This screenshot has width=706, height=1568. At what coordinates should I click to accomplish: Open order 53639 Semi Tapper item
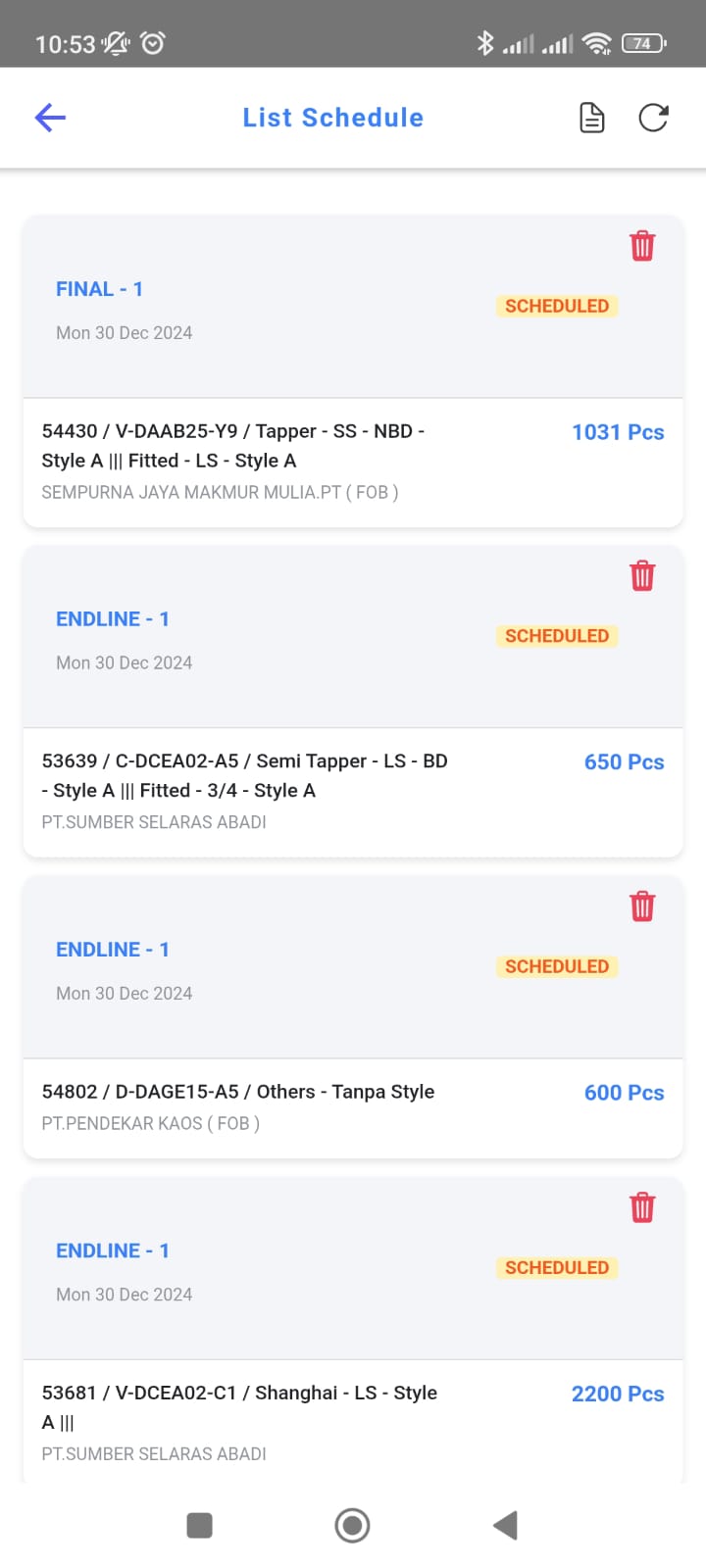click(x=245, y=775)
